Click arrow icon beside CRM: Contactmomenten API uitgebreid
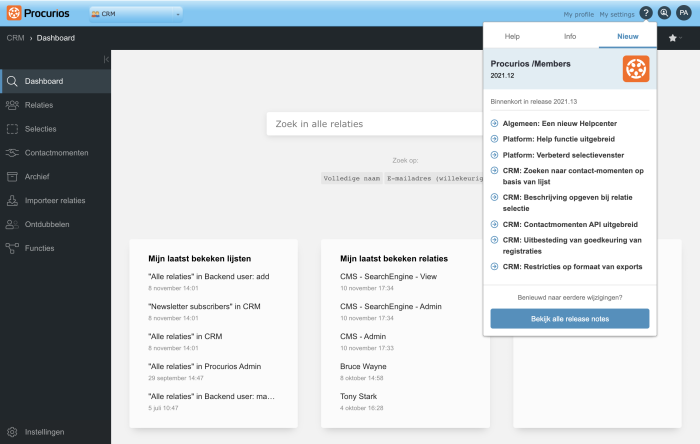Image resolution: width=700 pixels, height=444 pixels. tap(494, 224)
